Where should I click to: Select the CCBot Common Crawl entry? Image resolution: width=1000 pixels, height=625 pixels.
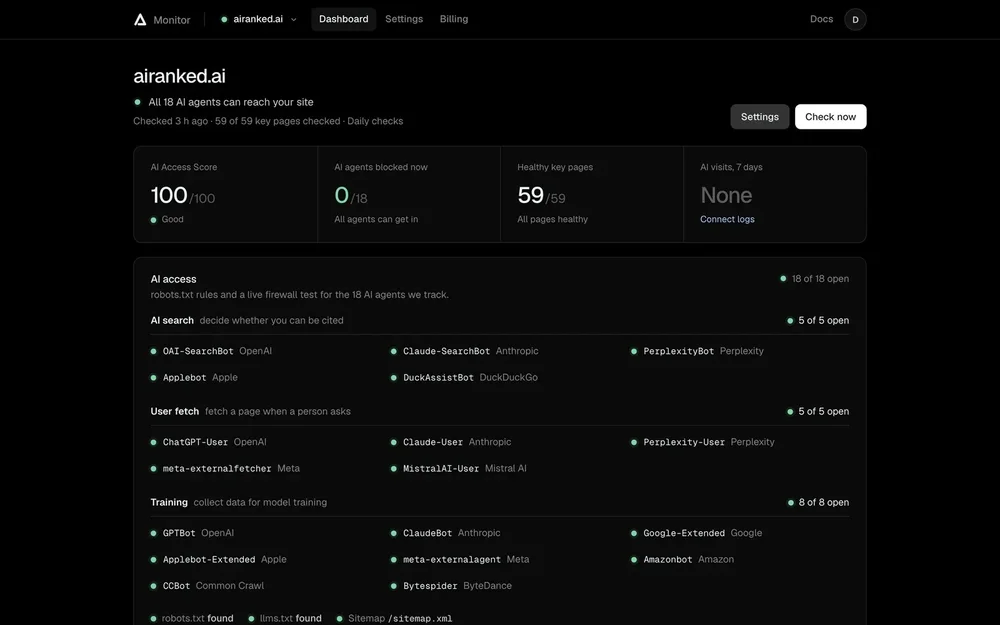pyautogui.click(x=207, y=586)
